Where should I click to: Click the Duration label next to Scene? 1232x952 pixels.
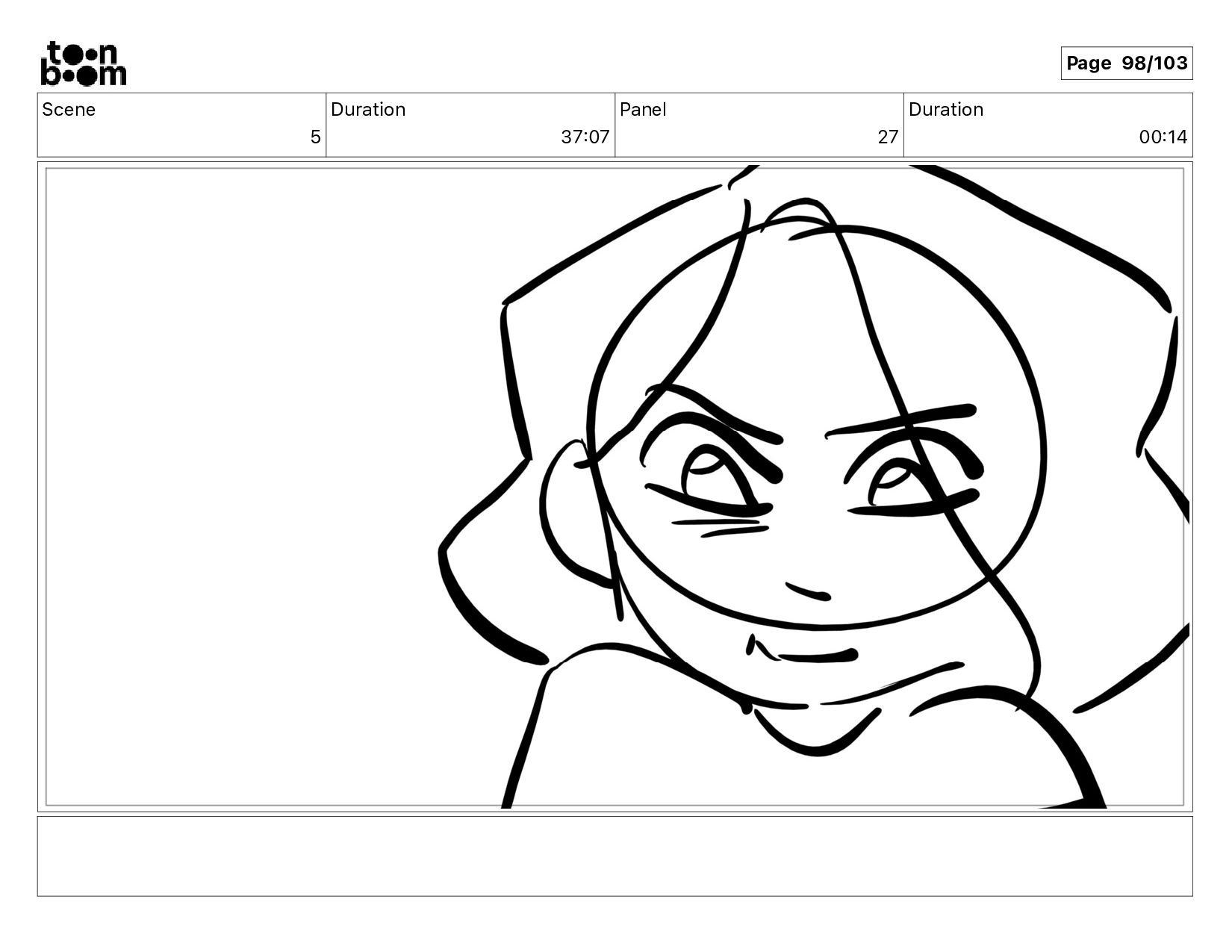(x=368, y=110)
